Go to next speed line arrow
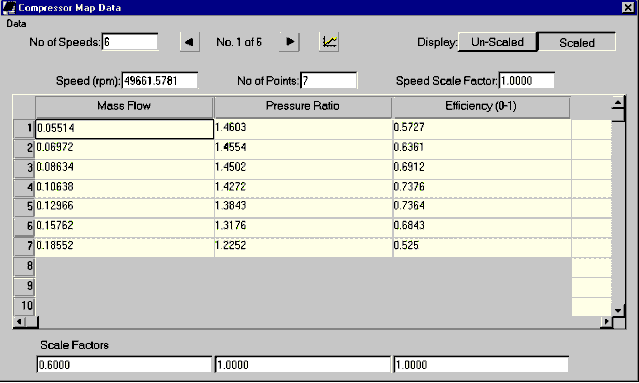Image resolution: width=639 pixels, height=383 pixels. [289, 42]
